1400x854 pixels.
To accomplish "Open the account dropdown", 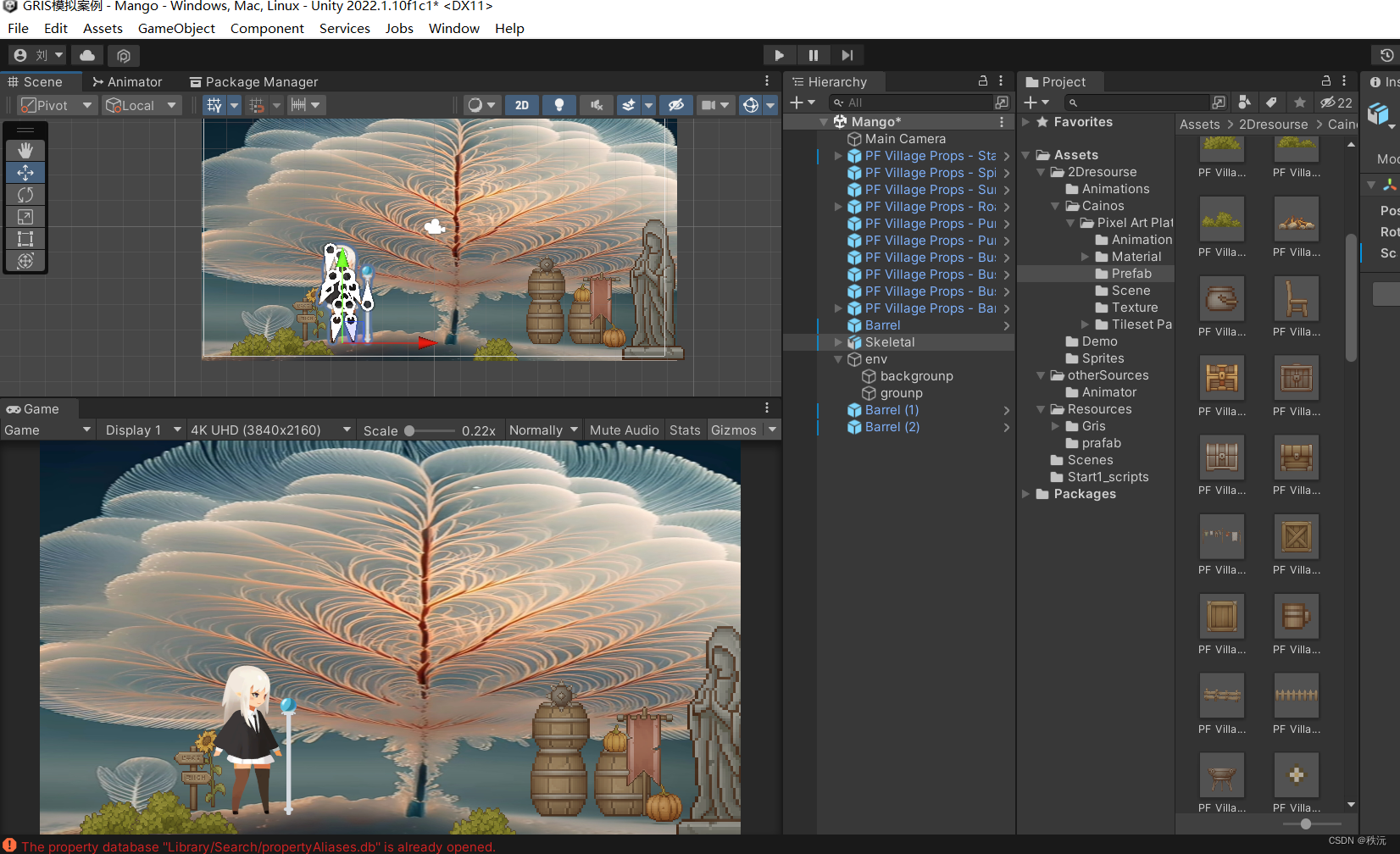I will [39, 55].
